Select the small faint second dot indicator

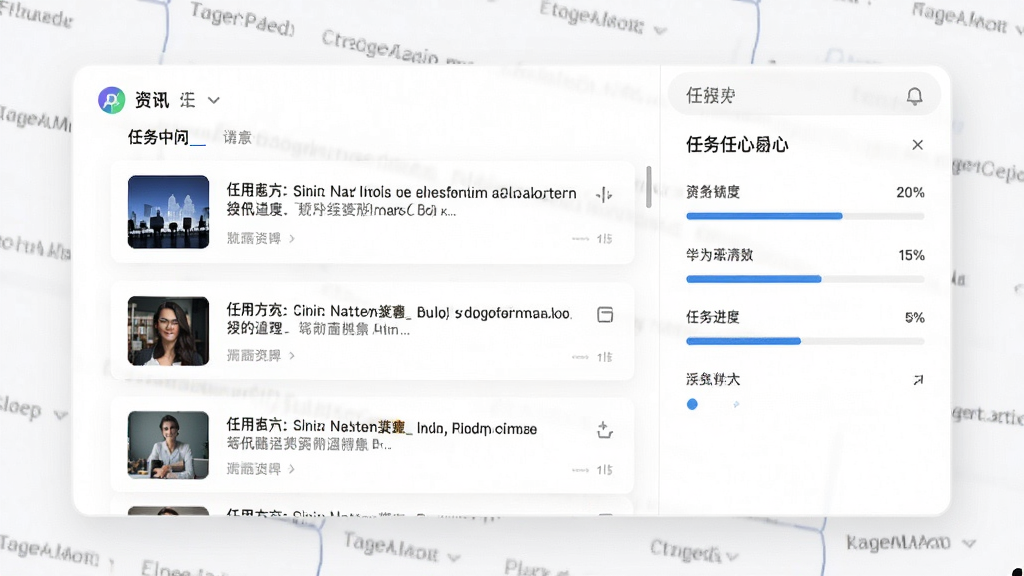(x=736, y=404)
